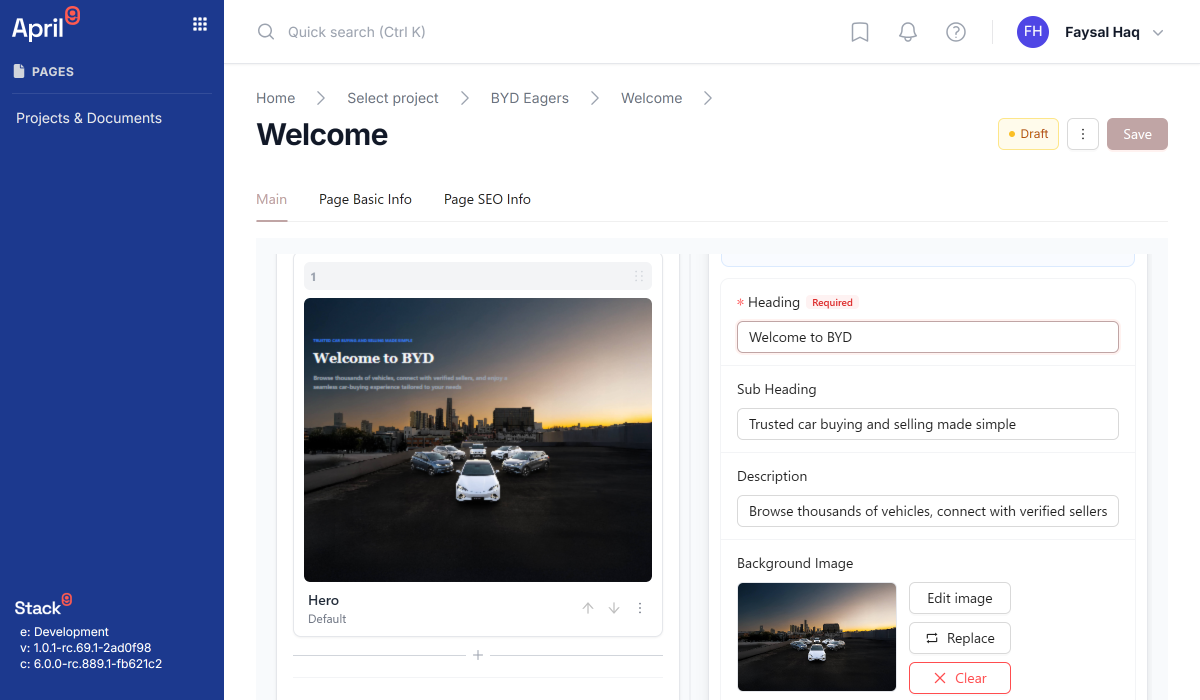The image size is (1200, 700).
Task: Open BYD Eagers breadcrumb
Action: pyautogui.click(x=530, y=98)
